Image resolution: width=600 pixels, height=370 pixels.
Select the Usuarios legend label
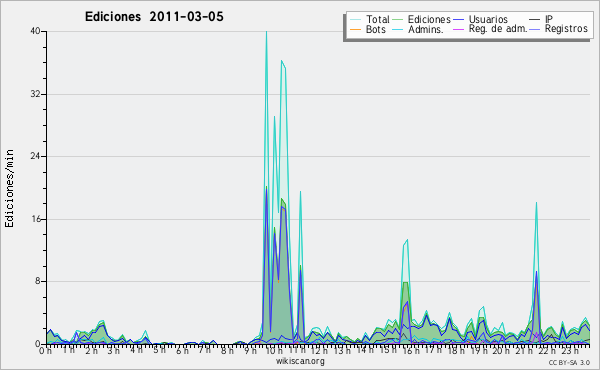click(488, 19)
